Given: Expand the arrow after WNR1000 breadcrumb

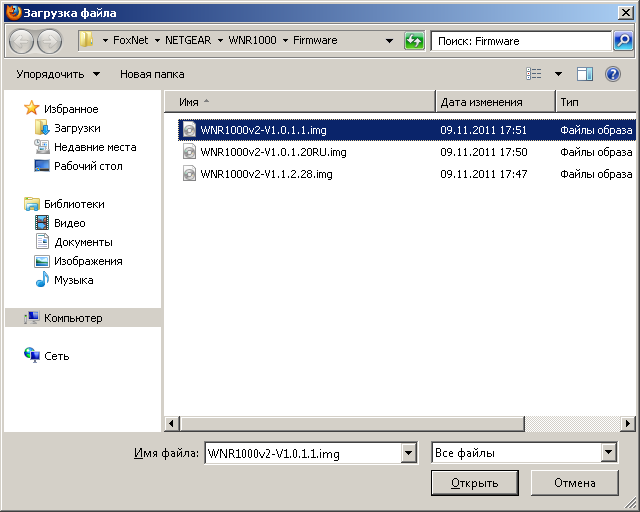Looking at the screenshot, I should tap(285, 40).
